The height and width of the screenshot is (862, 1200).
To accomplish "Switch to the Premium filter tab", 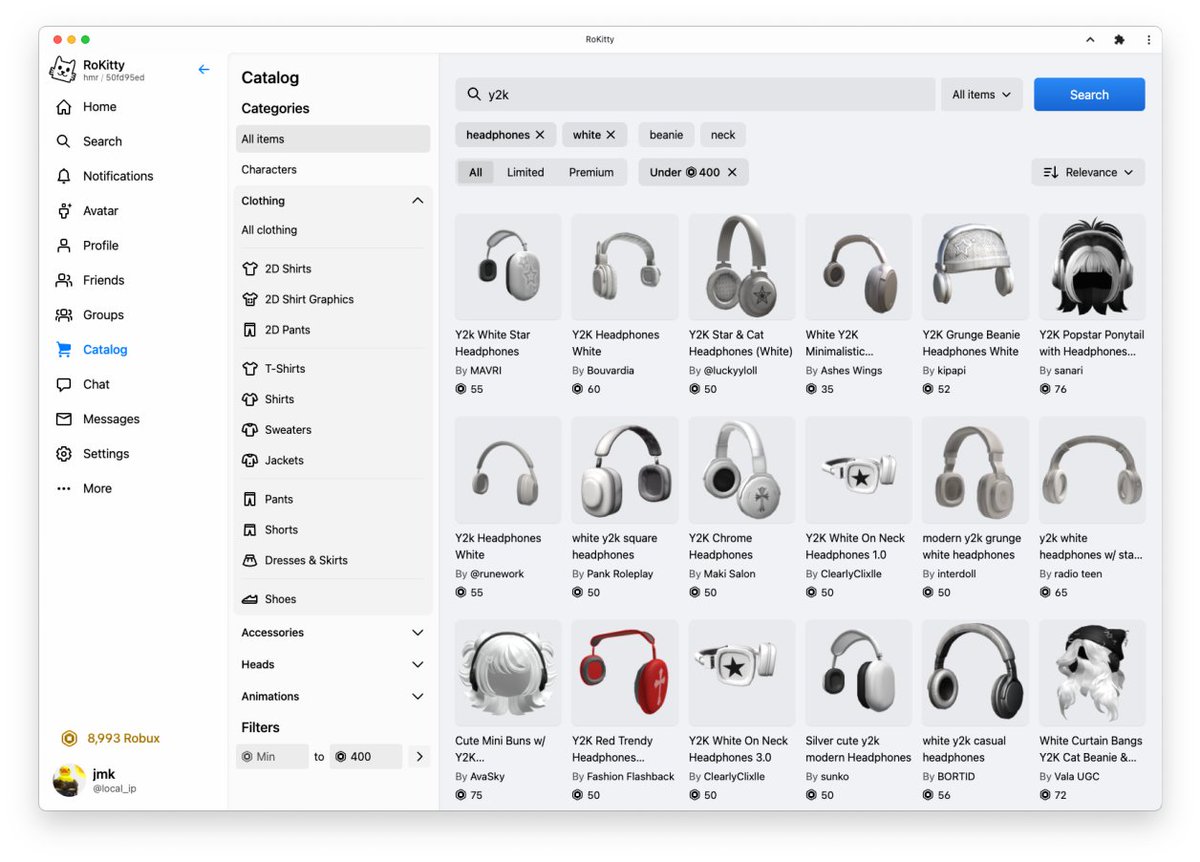I will tap(591, 172).
